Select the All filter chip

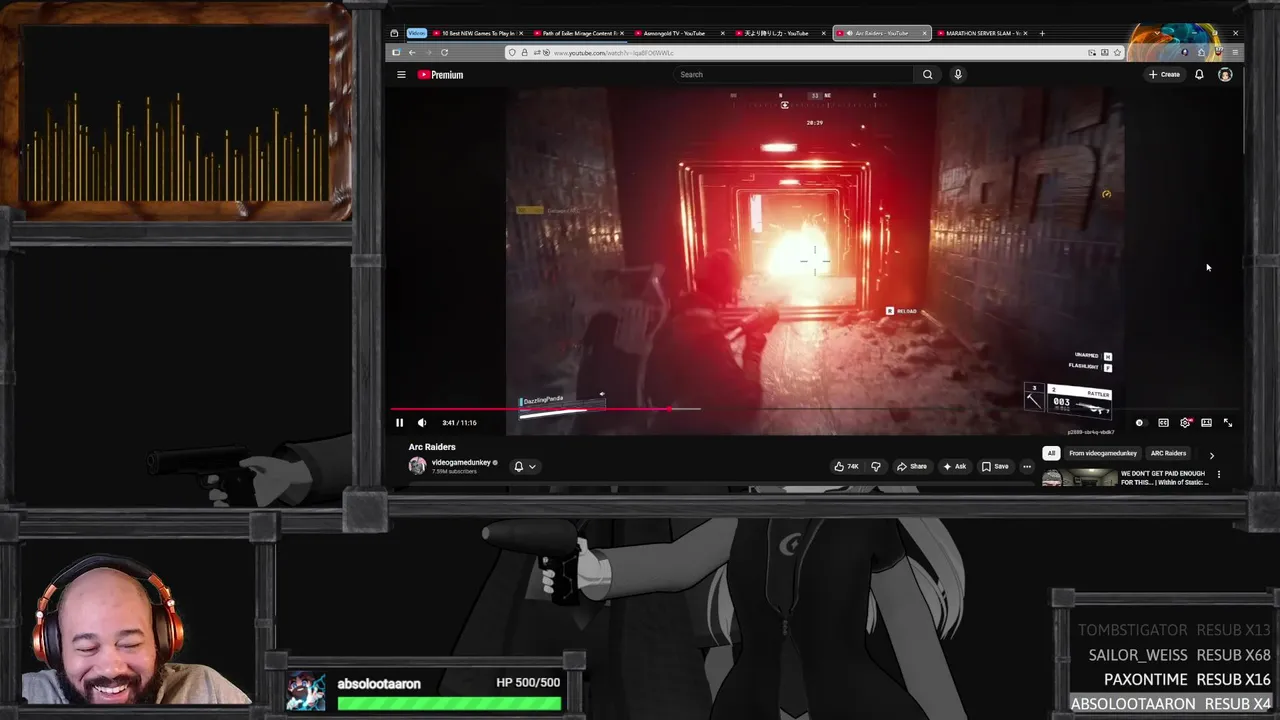click(x=1051, y=453)
